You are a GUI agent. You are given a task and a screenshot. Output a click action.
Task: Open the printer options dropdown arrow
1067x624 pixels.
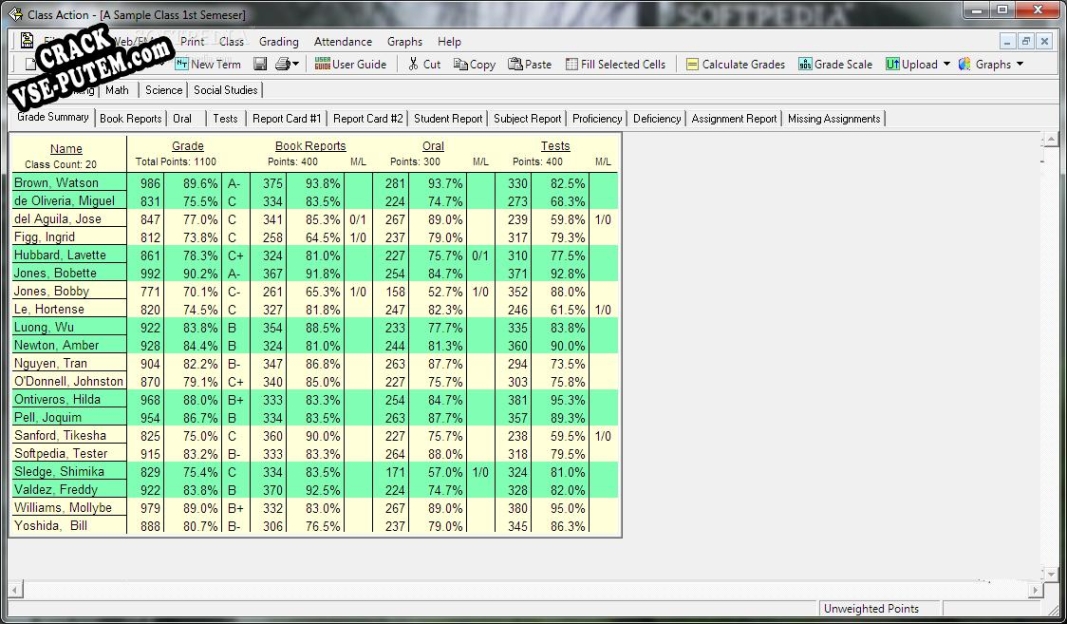[x=295, y=64]
